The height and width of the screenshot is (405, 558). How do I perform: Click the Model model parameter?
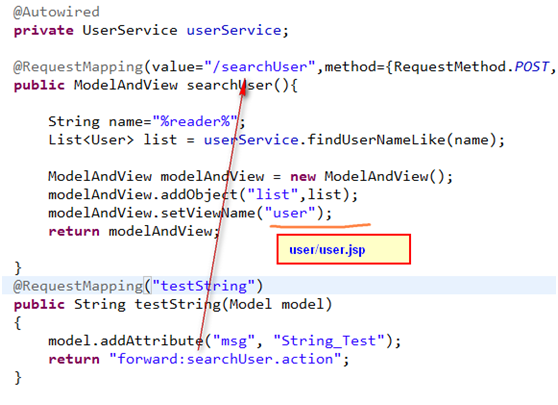click(x=276, y=305)
